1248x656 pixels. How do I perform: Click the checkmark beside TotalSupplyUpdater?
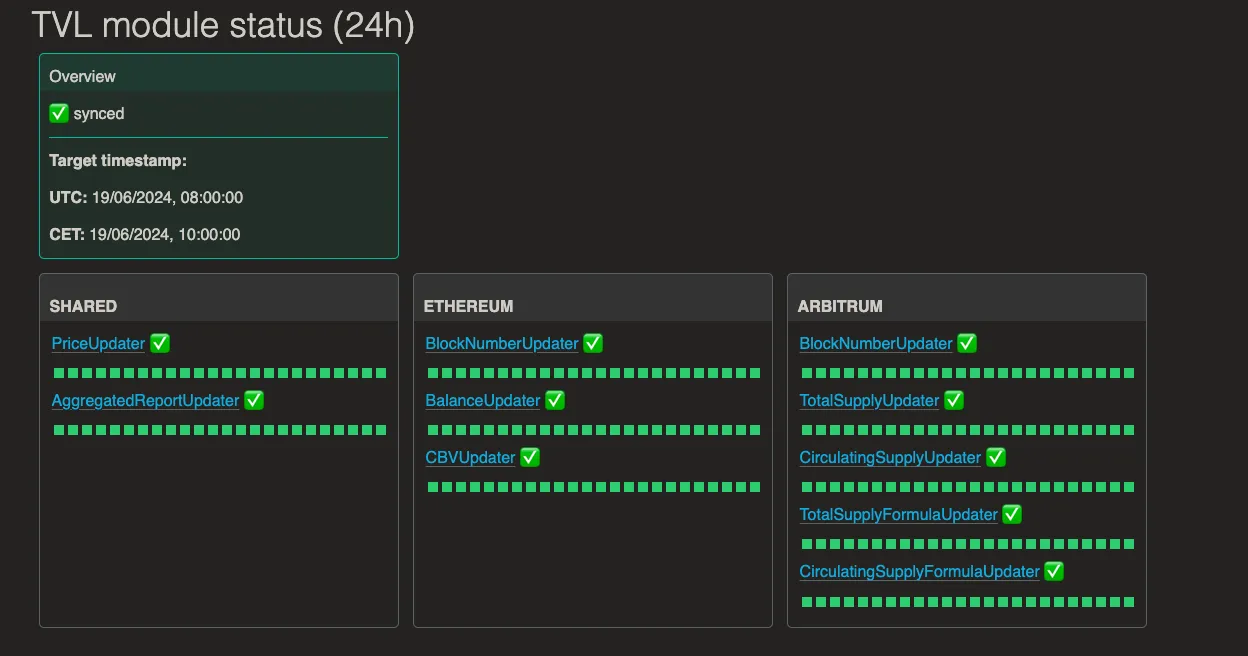954,400
